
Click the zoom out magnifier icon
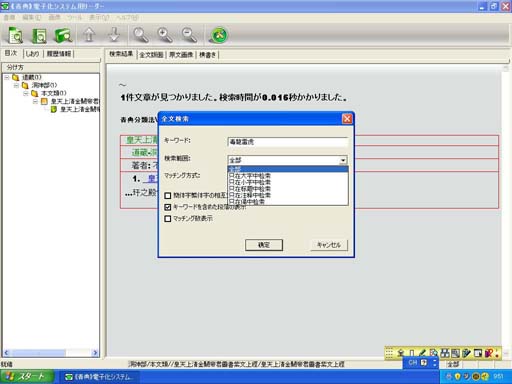189,35
